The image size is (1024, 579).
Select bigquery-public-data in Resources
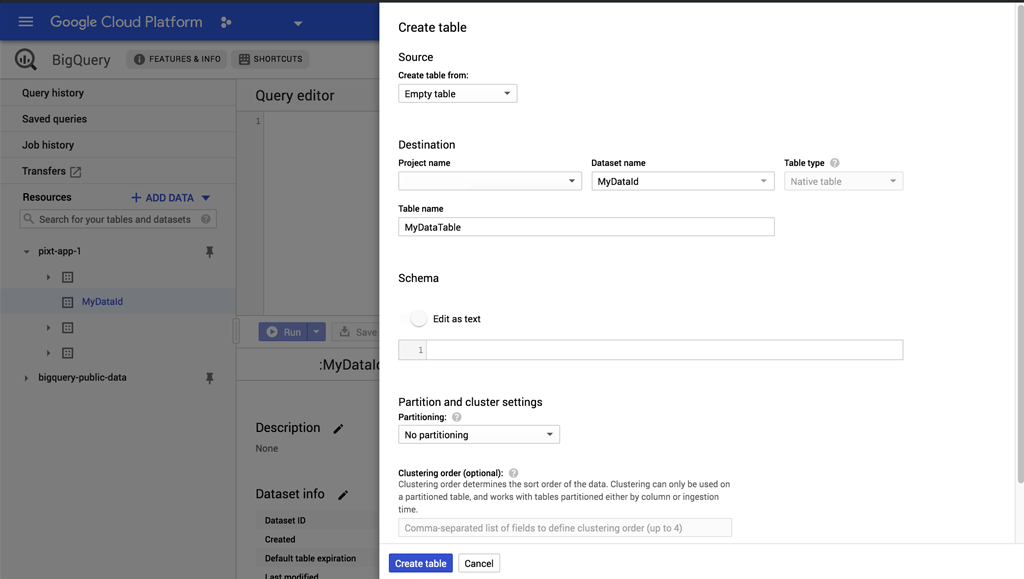tap(82, 377)
